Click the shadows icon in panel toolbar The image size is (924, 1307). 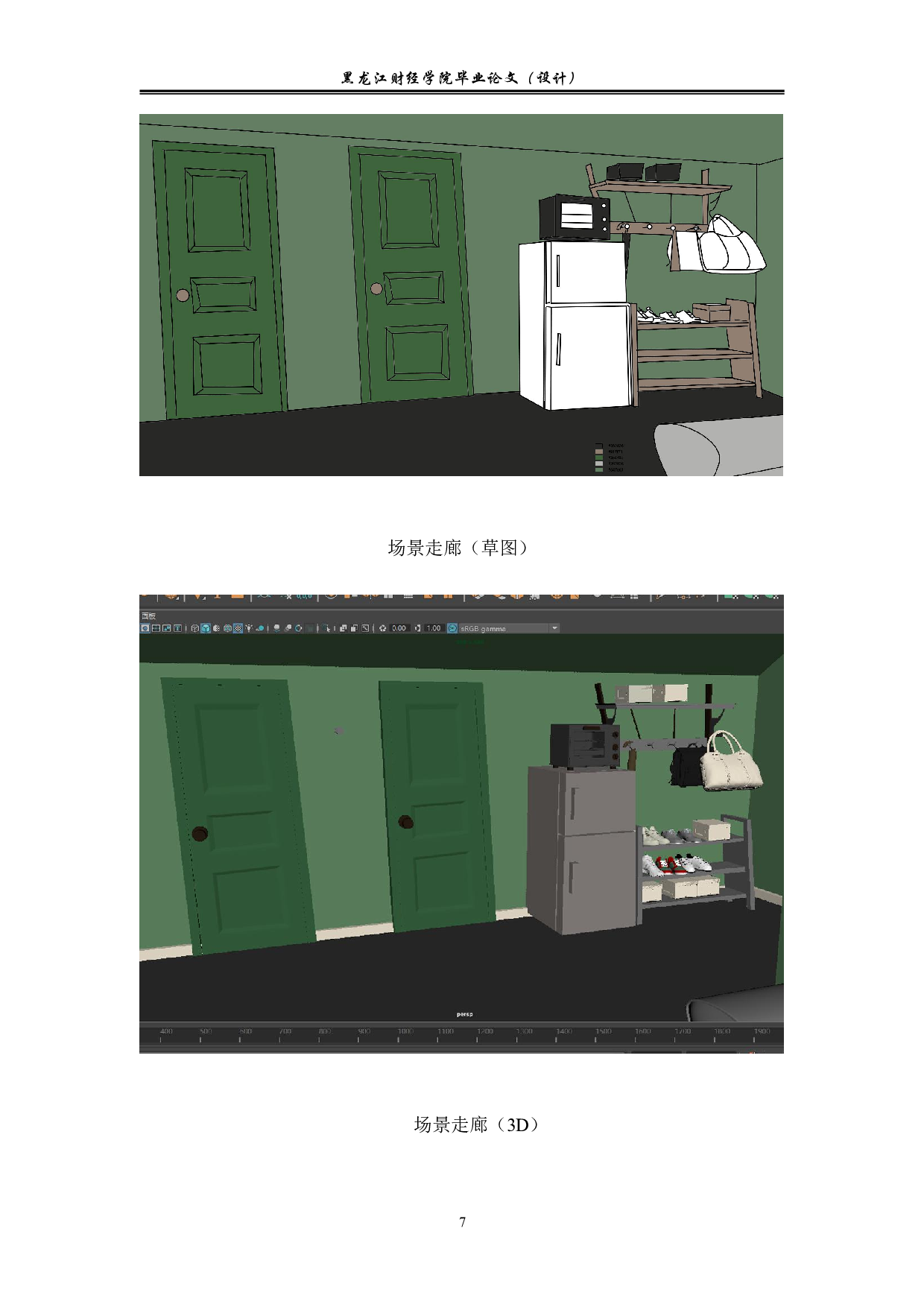[x=261, y=628]
